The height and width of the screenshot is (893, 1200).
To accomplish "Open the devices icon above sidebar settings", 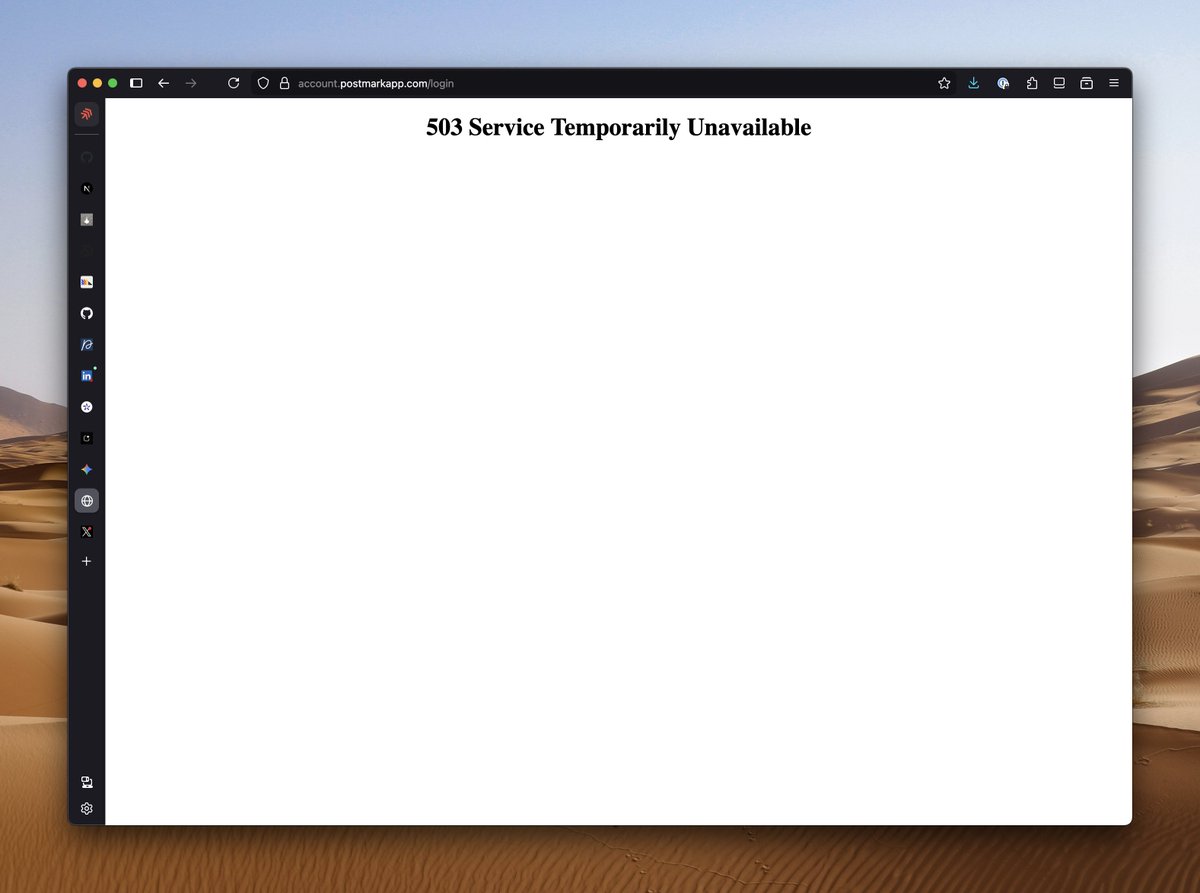I will tap(86, 782).
